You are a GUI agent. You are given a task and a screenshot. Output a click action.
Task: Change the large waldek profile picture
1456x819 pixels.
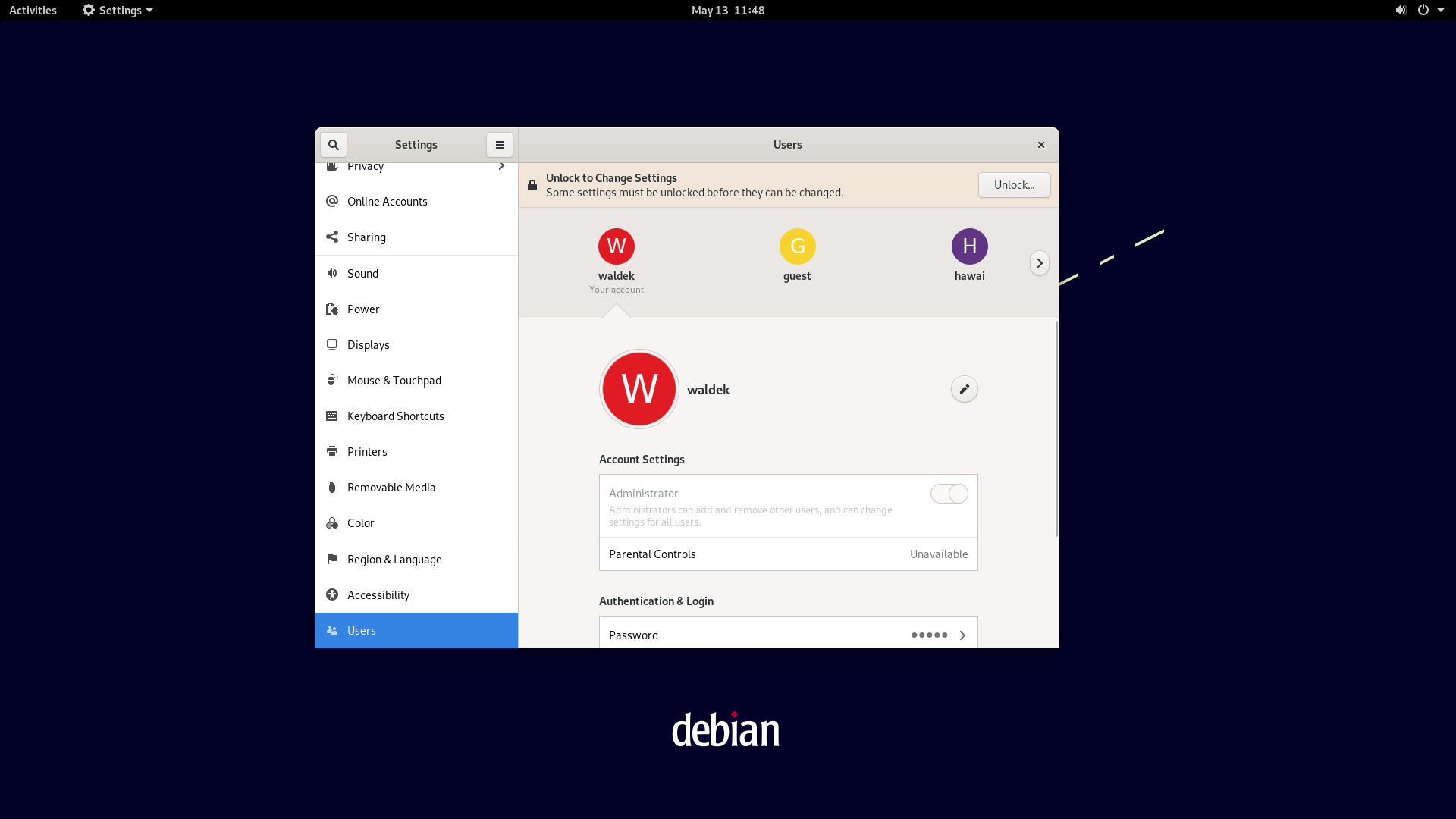[x=639, y=389]
